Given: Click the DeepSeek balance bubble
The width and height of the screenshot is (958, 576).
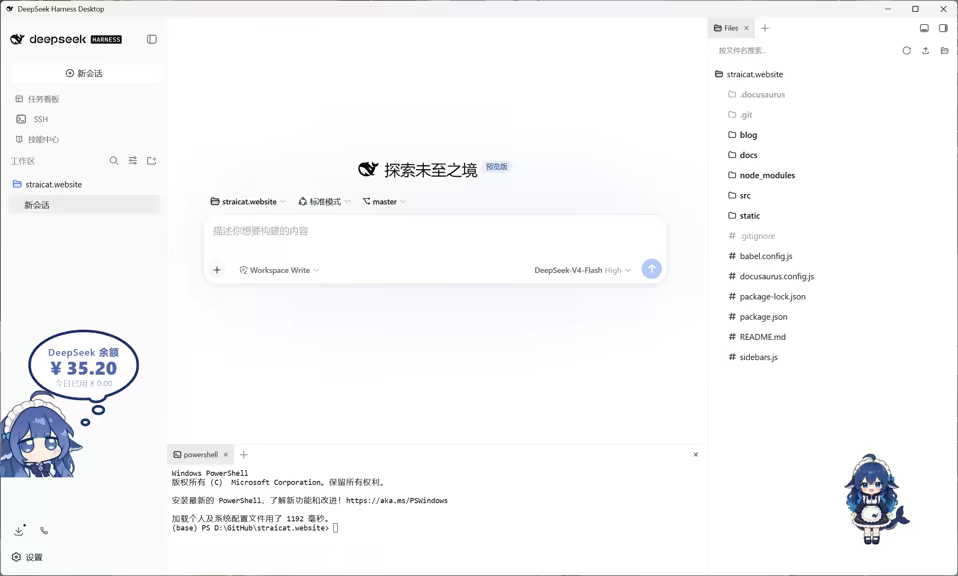Looking at the screenshot, I should click(83, 366).
